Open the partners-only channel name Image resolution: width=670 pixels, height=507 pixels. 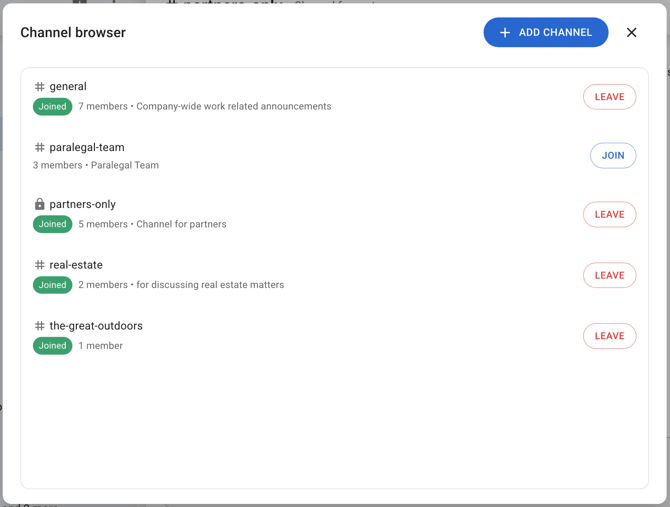point(82,205)
